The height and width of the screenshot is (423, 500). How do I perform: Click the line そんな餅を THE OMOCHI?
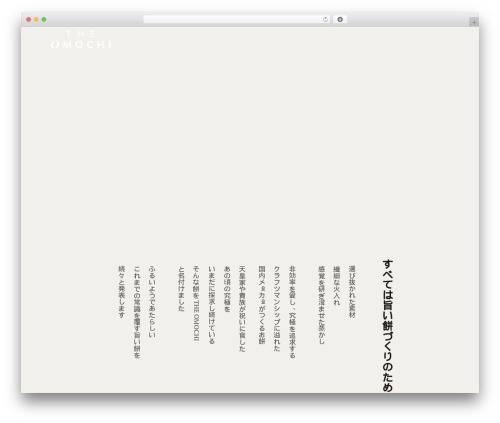(x=196, y=303)
